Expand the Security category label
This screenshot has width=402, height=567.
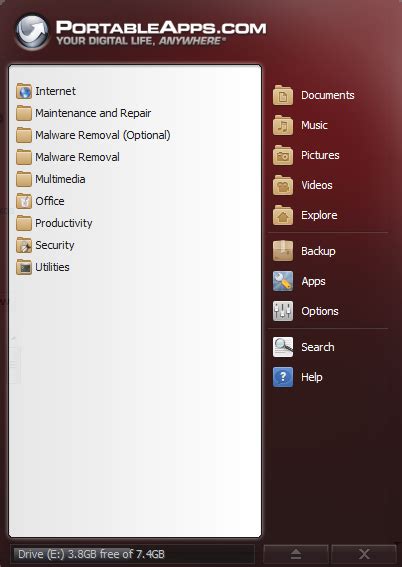[x=55, y=246]
